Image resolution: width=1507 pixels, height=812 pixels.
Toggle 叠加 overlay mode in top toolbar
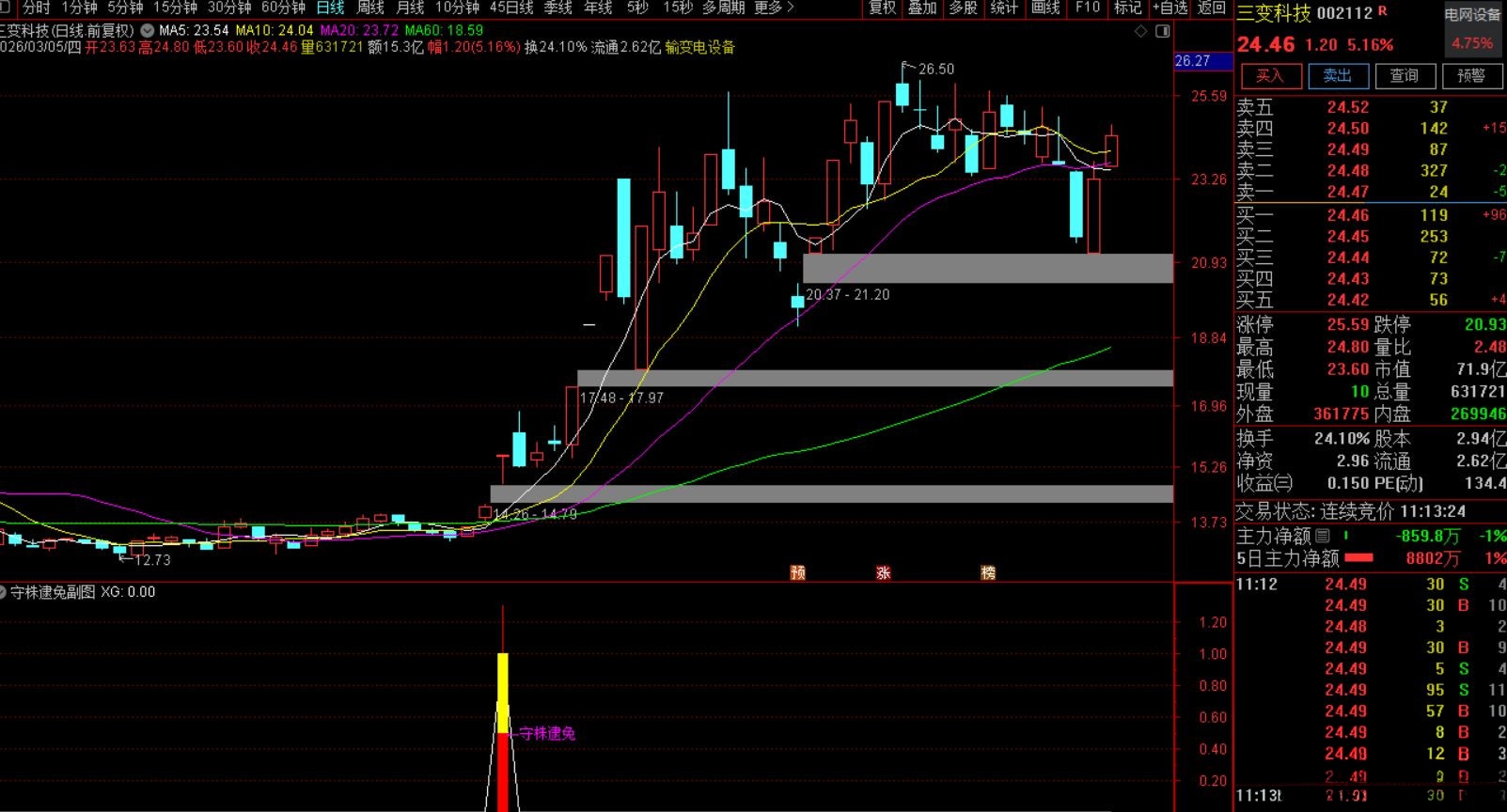coord(922,8)
